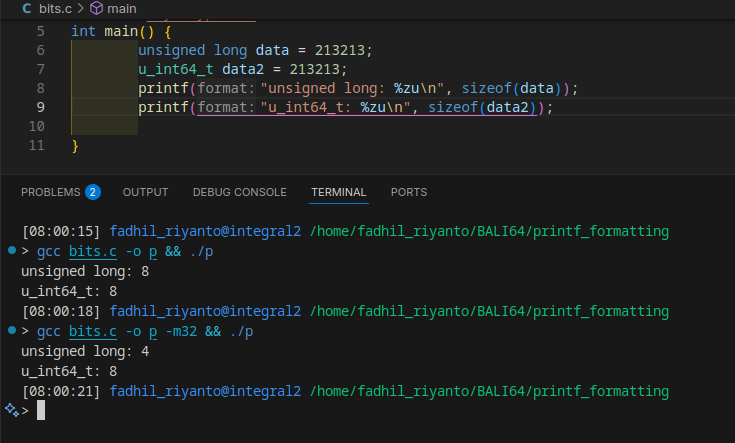Focus the terminal prompt cursor block

pos(41,410)
